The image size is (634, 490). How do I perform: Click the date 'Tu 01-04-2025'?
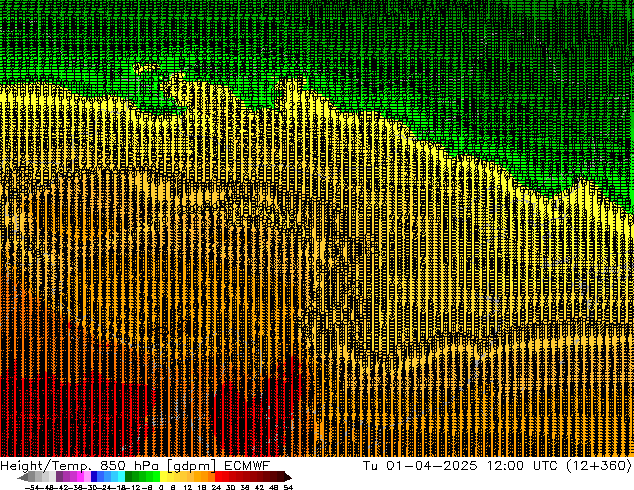pos(420,466)
